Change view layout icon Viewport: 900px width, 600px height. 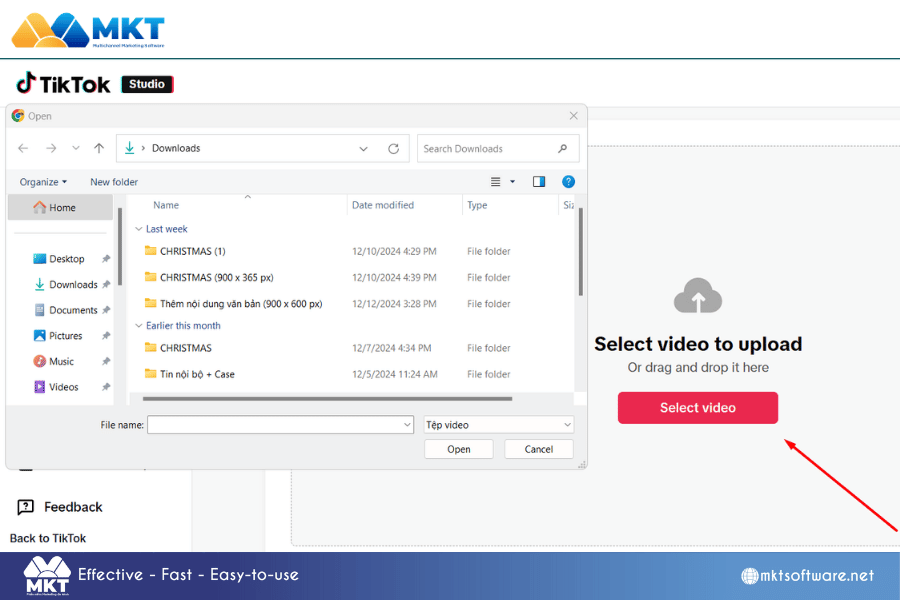495,182
